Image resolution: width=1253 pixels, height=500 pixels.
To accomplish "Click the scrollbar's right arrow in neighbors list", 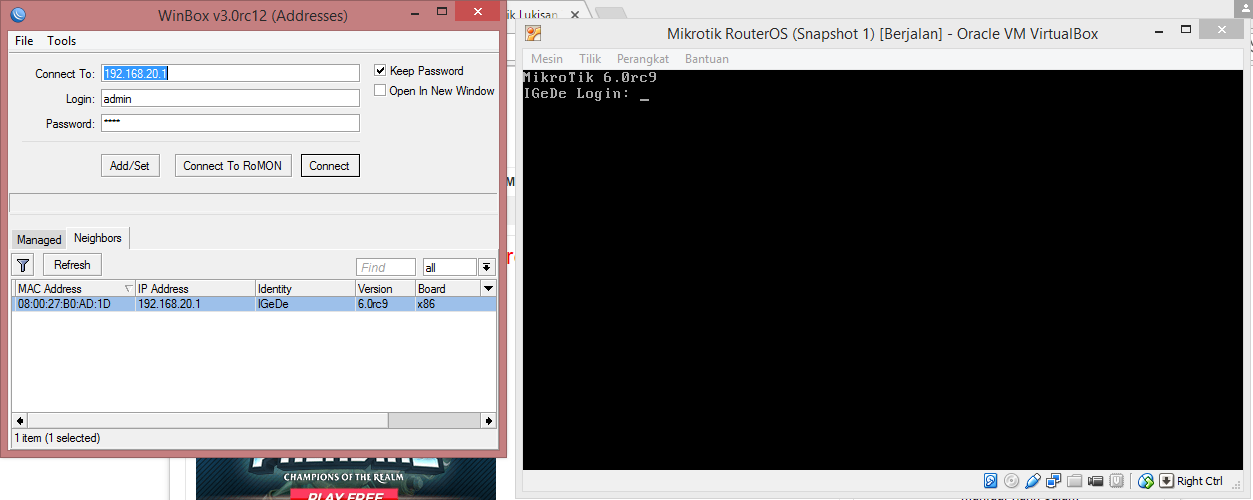I will pyautogui.click(x=488, y=420).
